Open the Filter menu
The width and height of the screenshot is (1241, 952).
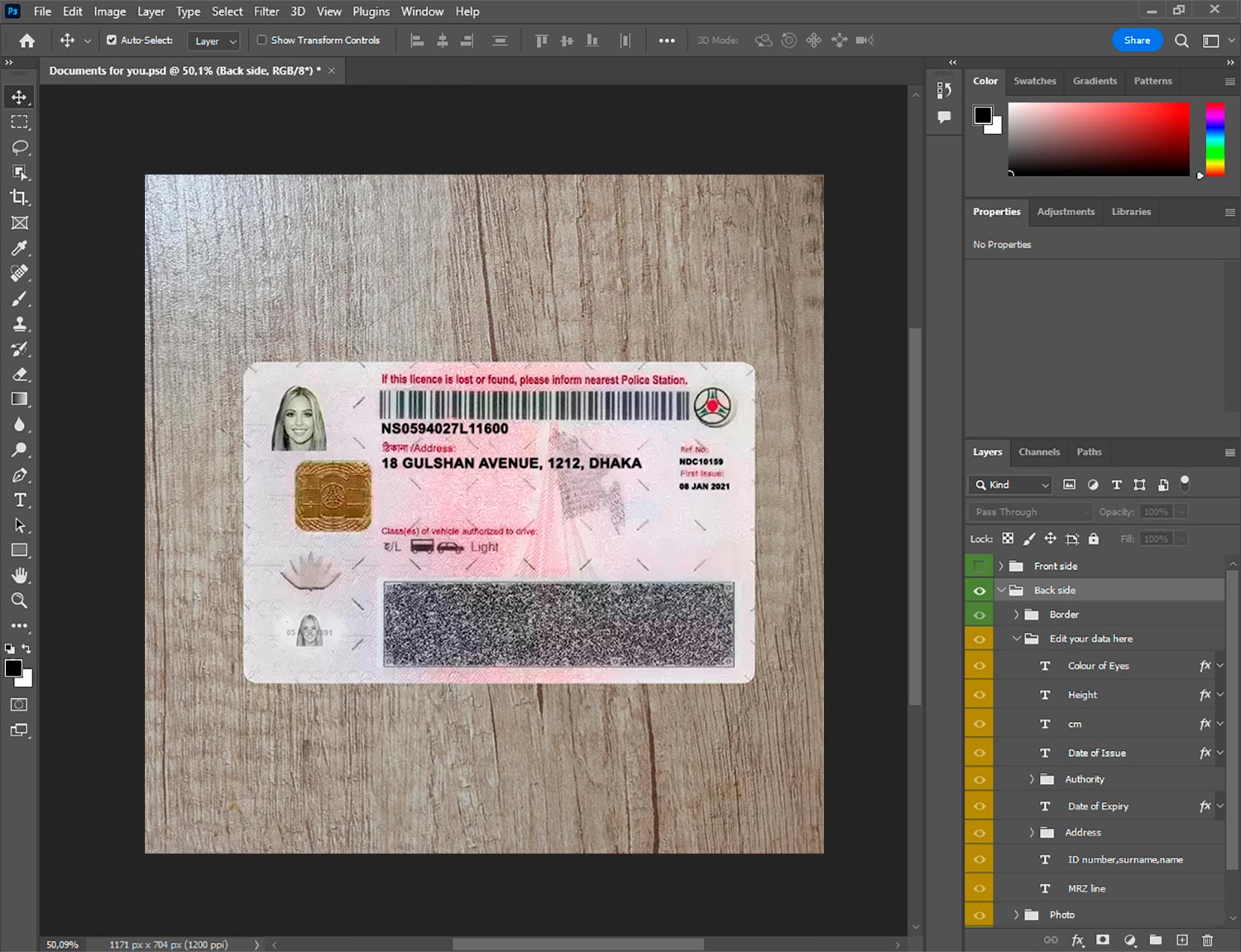pos(266,12)
